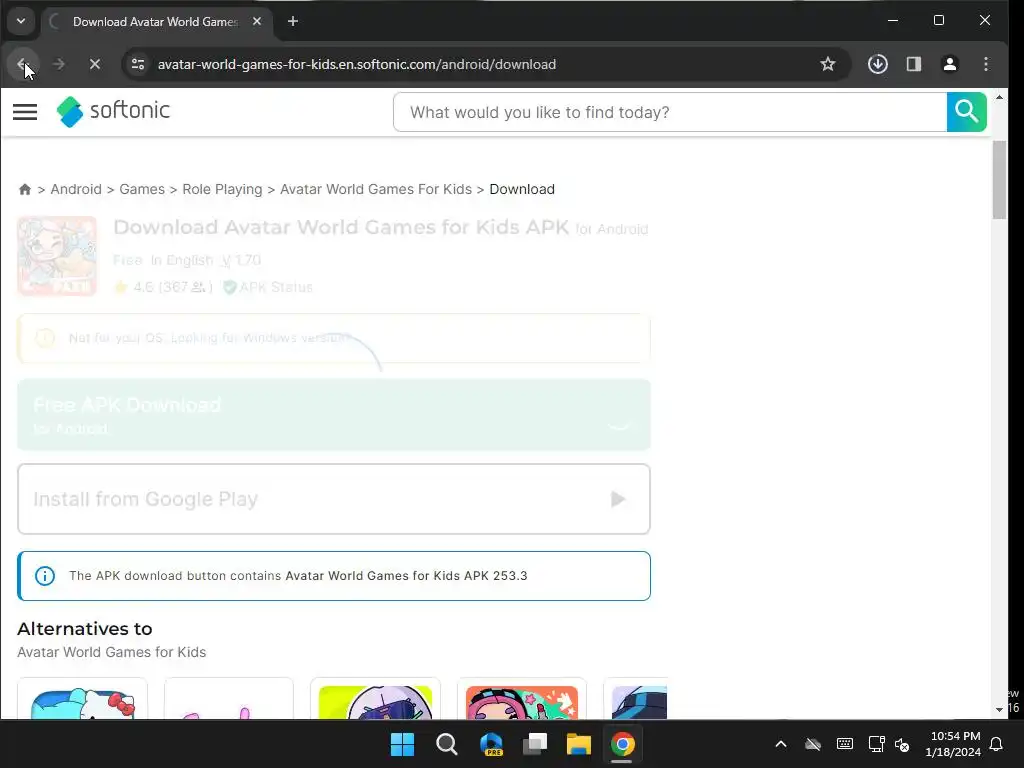Open the Games breadcrumb link

[x=142, y=189]
